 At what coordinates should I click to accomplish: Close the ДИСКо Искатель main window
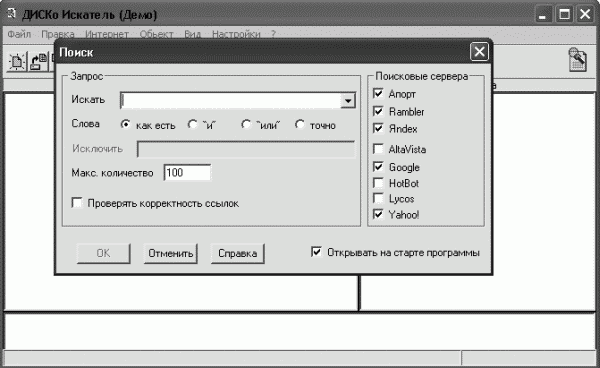[585, 15]
